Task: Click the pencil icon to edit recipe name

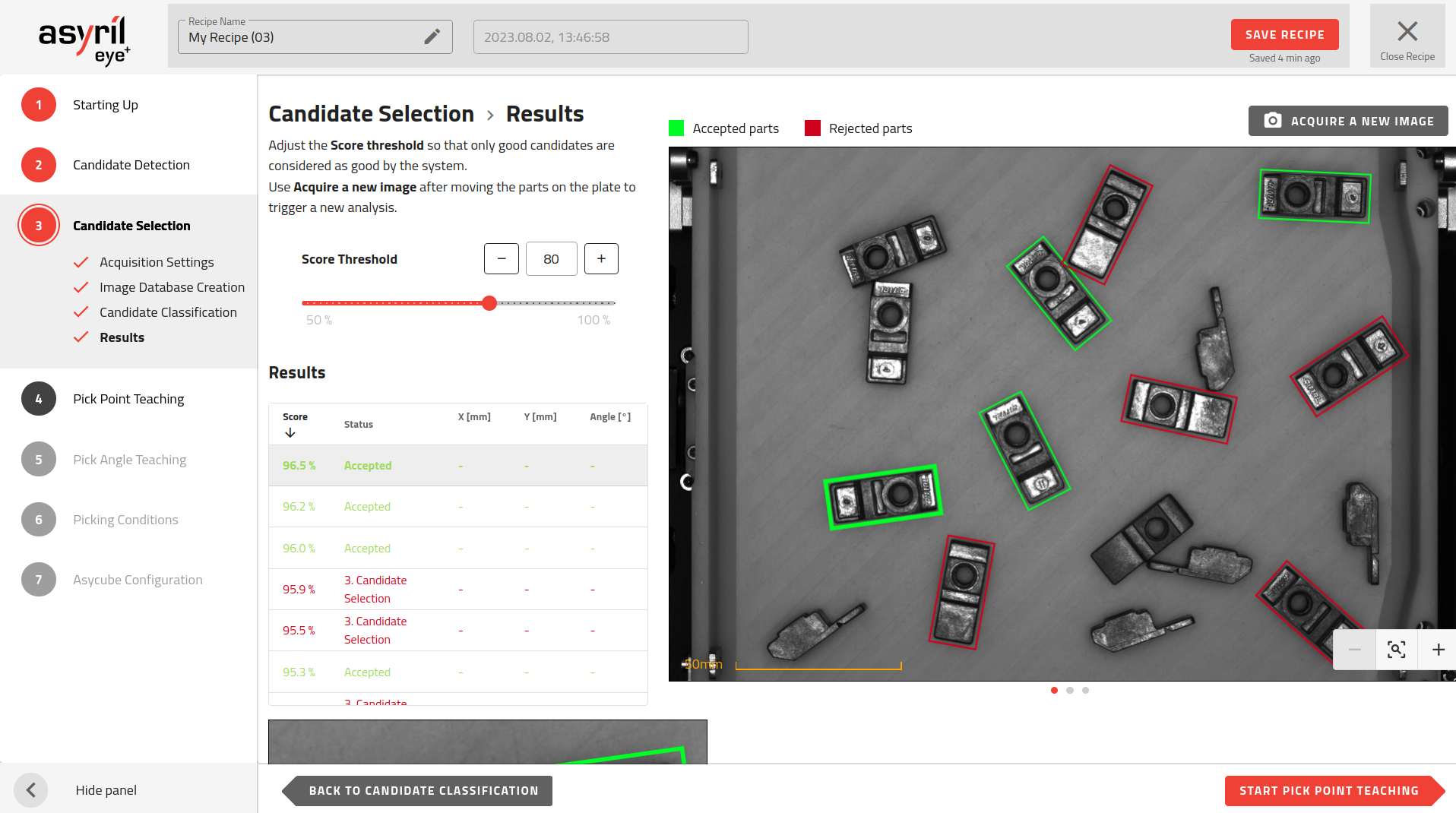Action: point(432,36)
